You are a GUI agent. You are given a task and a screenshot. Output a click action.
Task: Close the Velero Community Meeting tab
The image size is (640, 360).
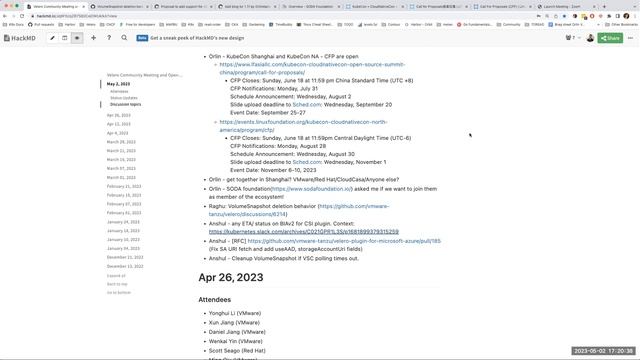tap(83, 7)
